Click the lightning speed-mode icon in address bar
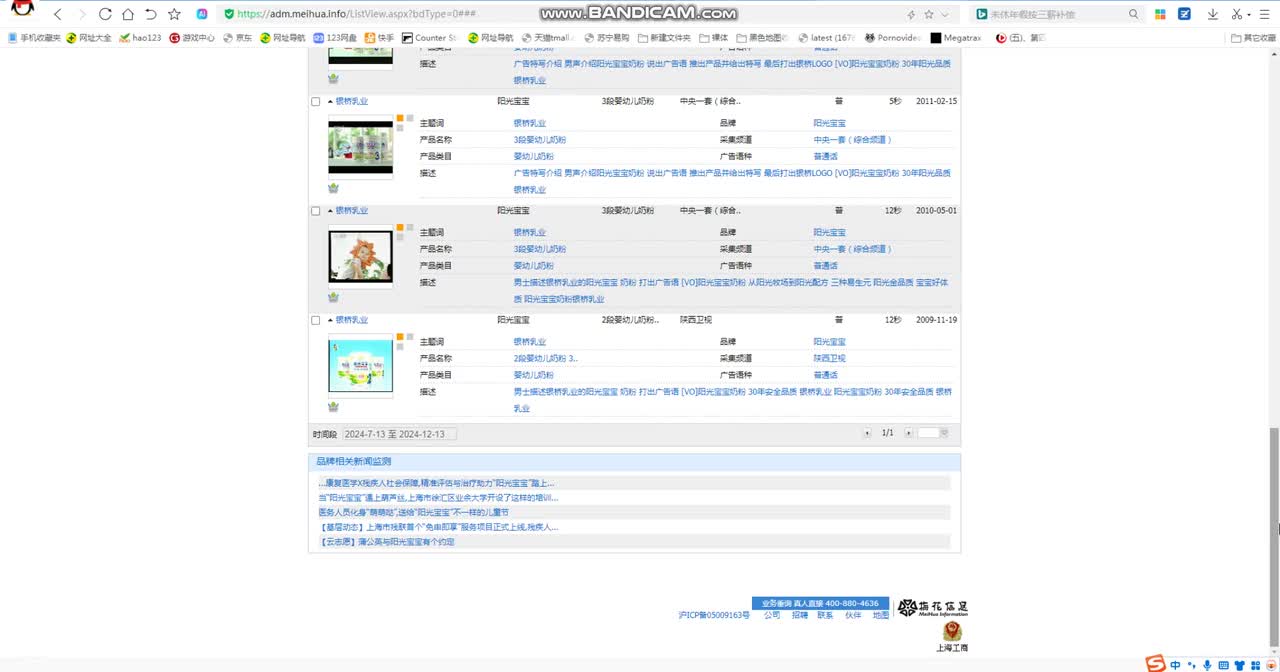Viewport: 1280px width, 672px height. [910, 14]
